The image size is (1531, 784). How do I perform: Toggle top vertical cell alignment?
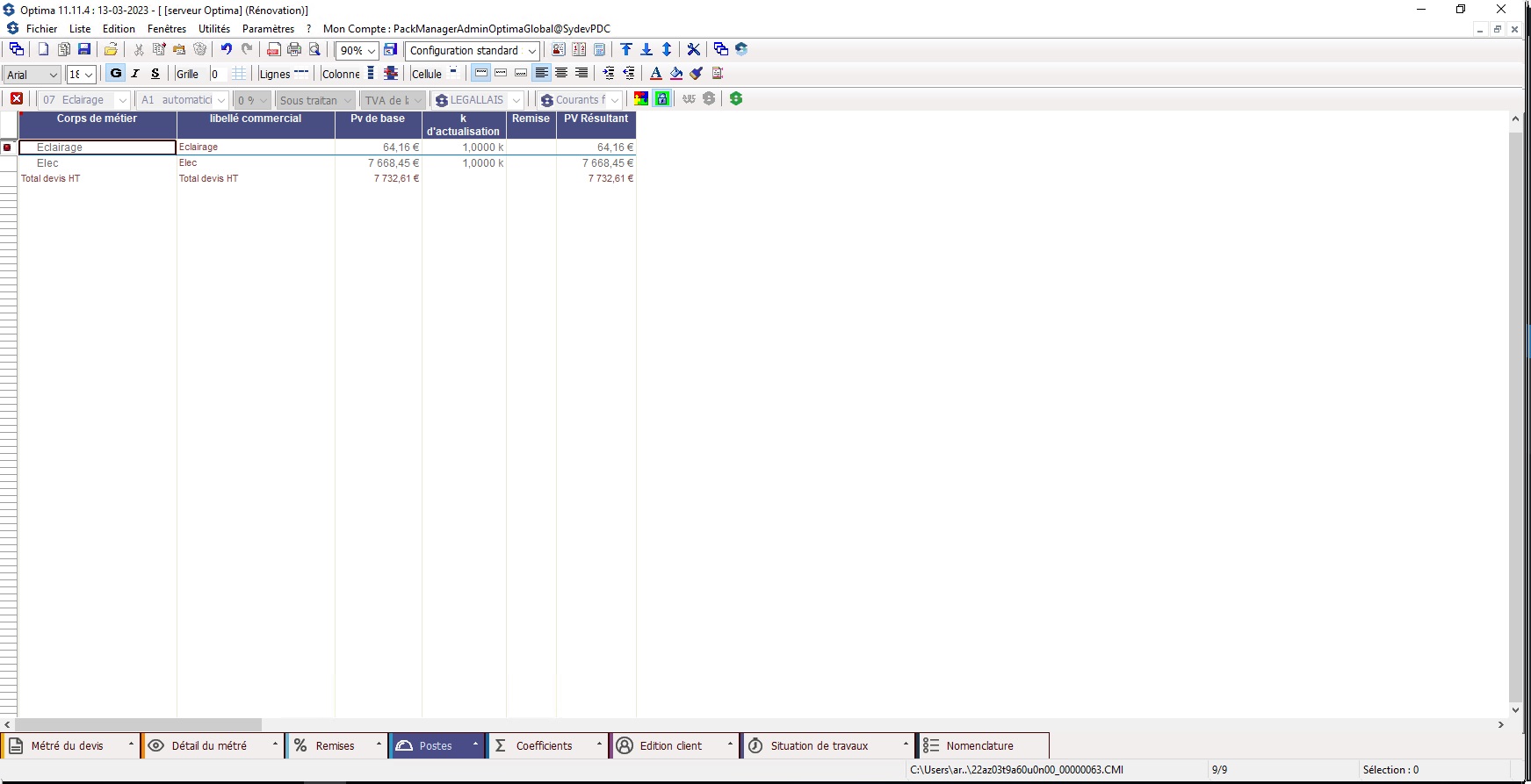pos(481,74)
